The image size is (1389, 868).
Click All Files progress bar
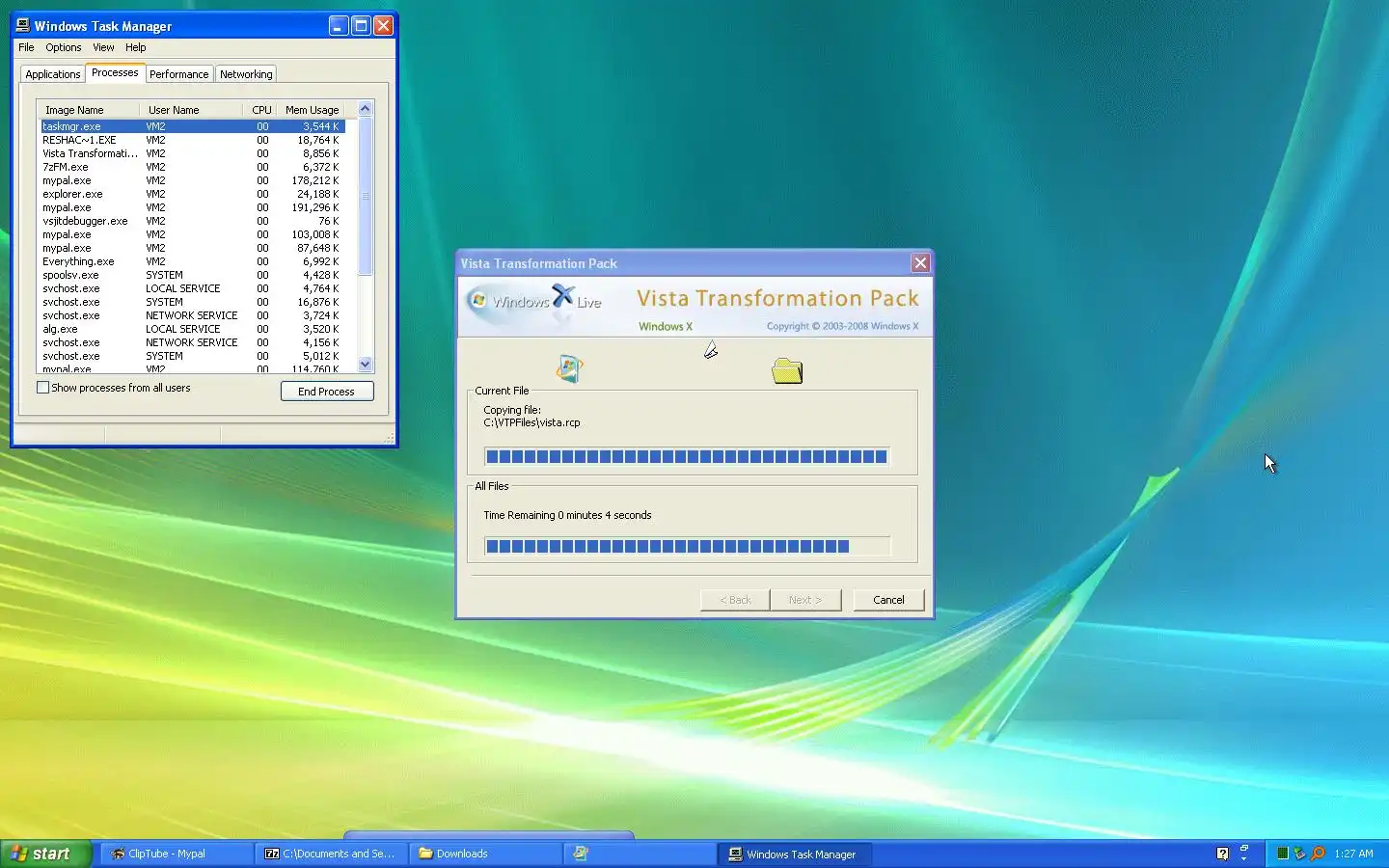click(x=686, y=546)
